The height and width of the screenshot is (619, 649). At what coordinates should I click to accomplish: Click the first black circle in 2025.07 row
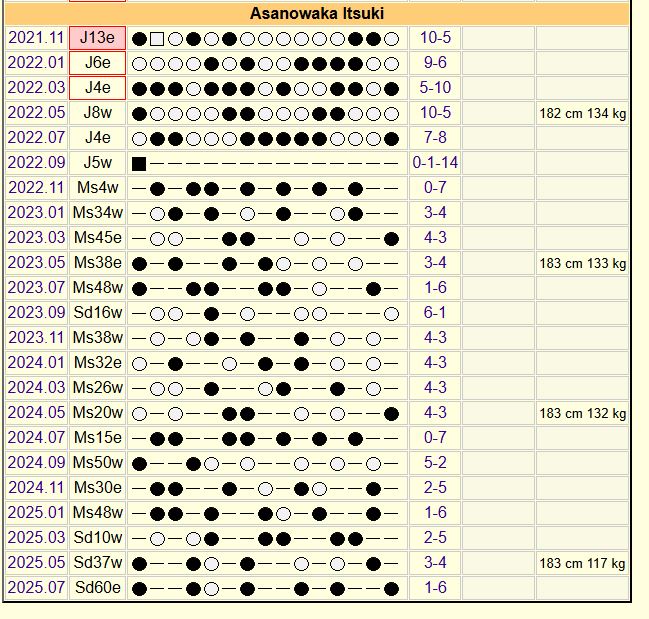tap(139, 589)
